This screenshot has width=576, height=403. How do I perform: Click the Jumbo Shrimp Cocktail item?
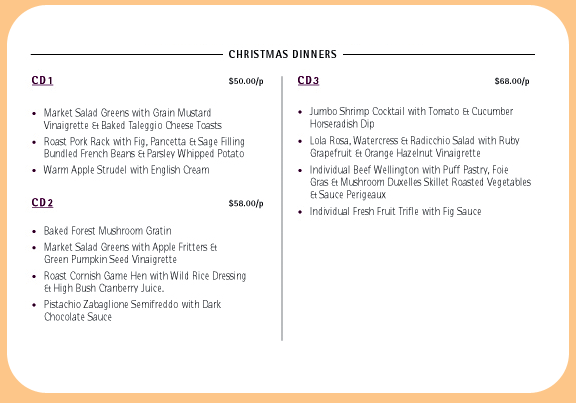pos(411,118)
